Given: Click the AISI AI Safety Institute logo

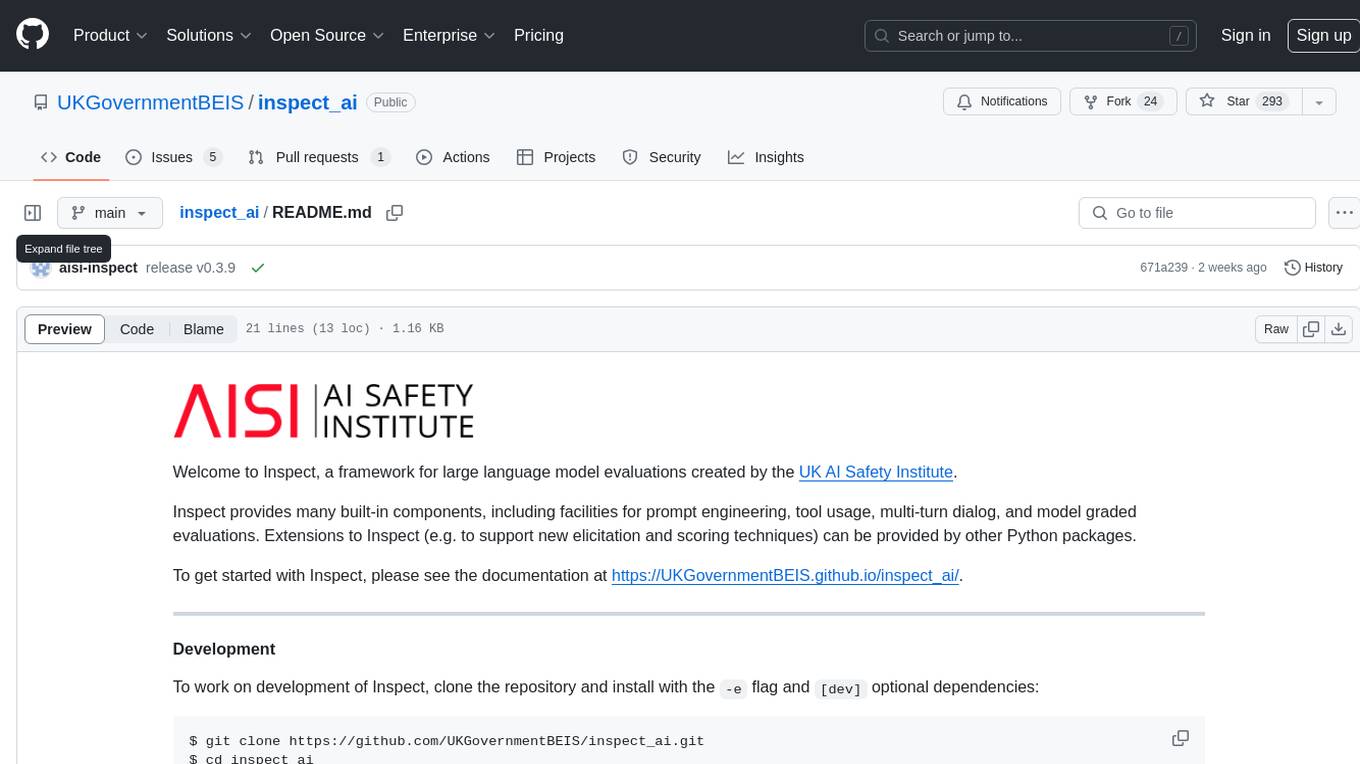Looking at the screenshot, I should pyautogui.click(x=323, y=411).
